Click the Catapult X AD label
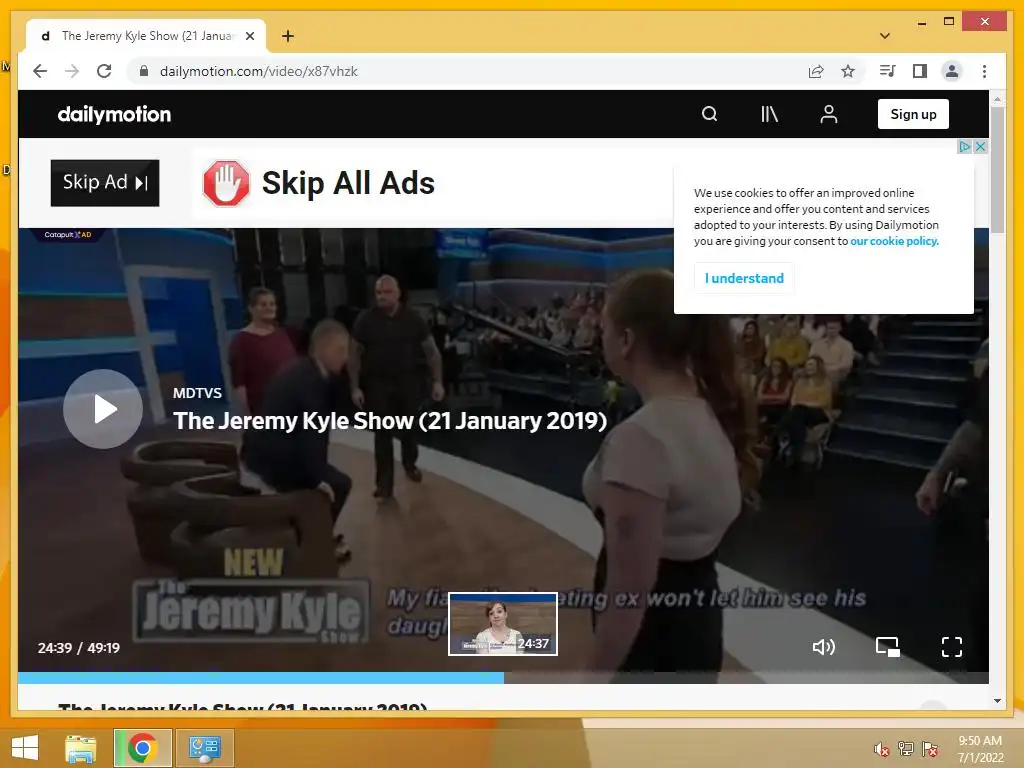 pyautogui.click(x=68, y=234)
